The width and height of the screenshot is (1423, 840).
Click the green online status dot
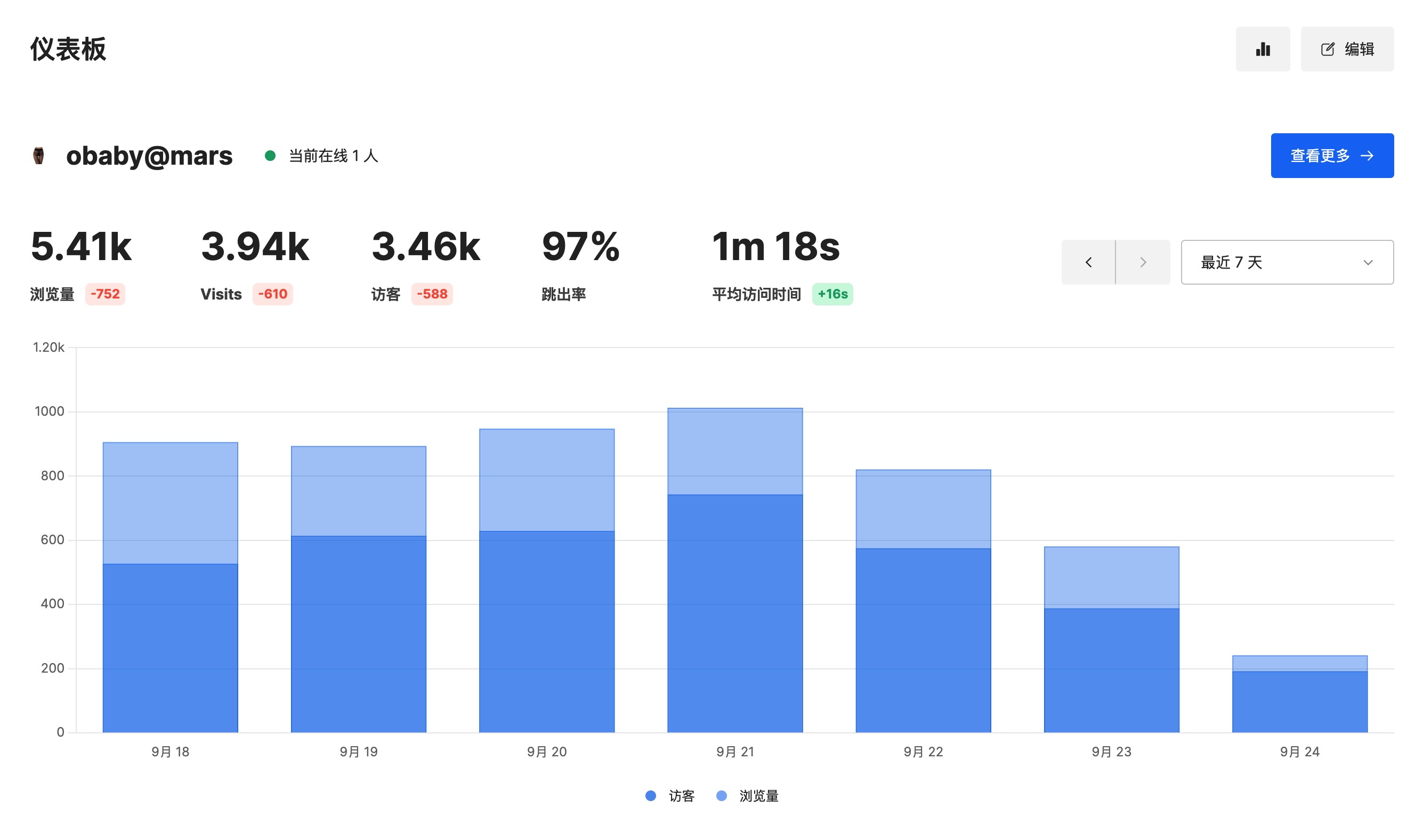pos(270,156)
